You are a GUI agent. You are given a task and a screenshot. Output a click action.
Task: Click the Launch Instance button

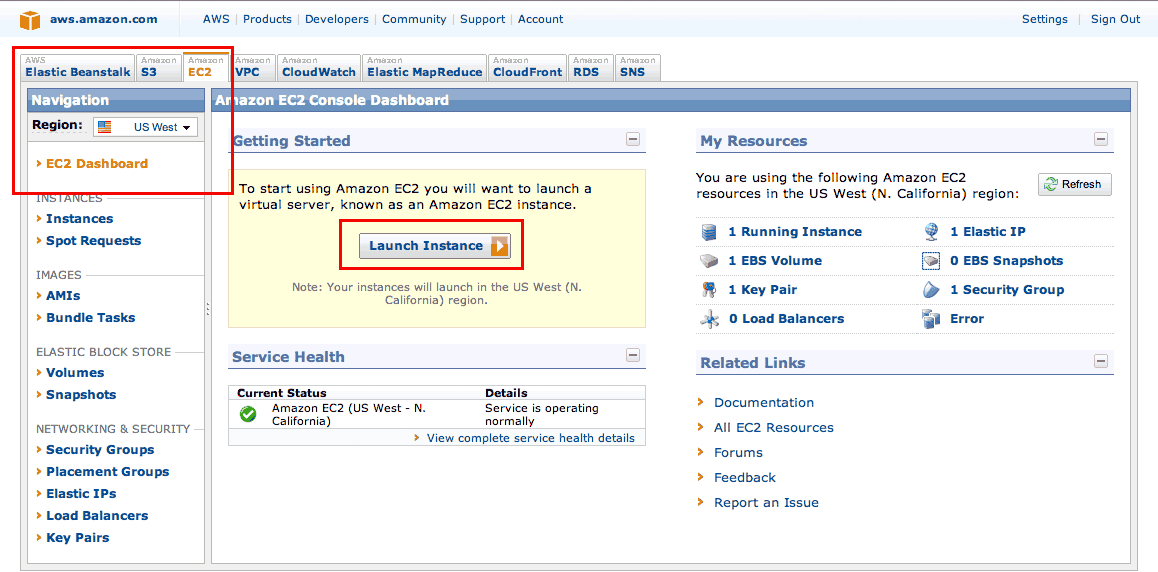point(434,246)
